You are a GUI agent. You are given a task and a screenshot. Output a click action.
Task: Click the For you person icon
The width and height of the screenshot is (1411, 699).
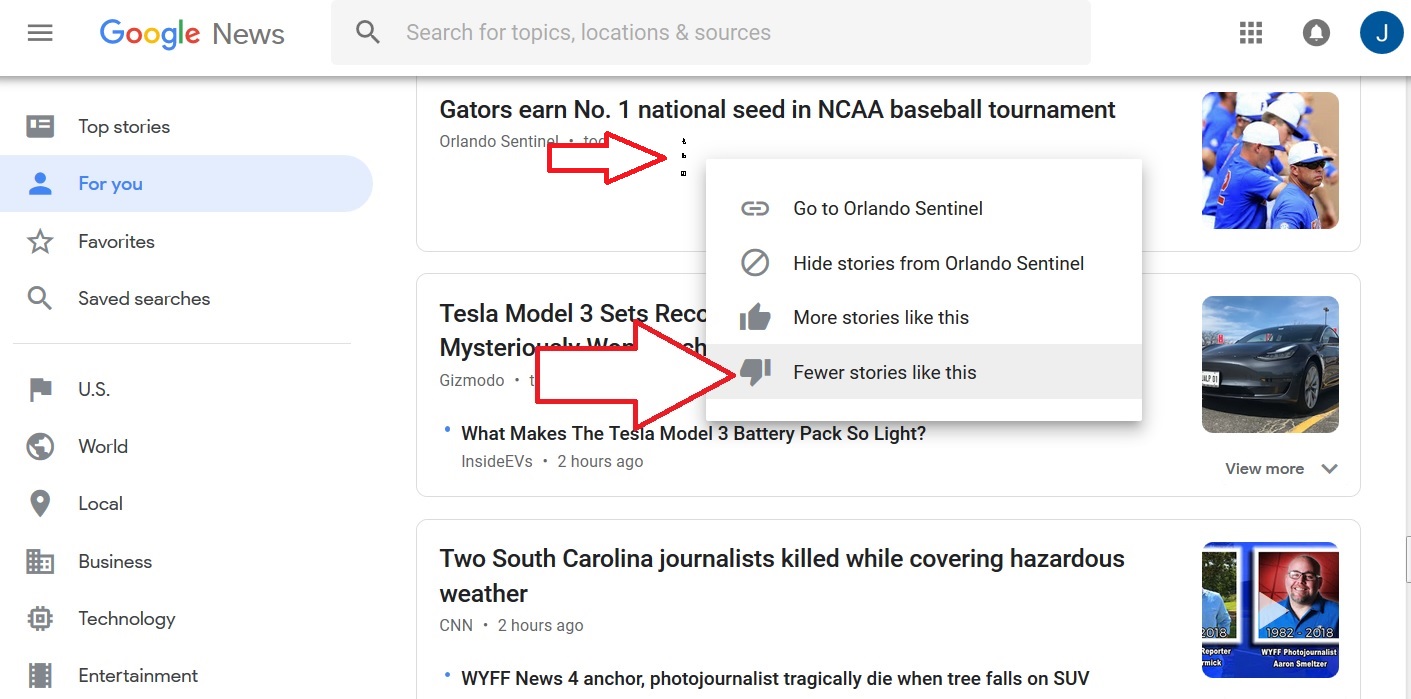point(40,183)
